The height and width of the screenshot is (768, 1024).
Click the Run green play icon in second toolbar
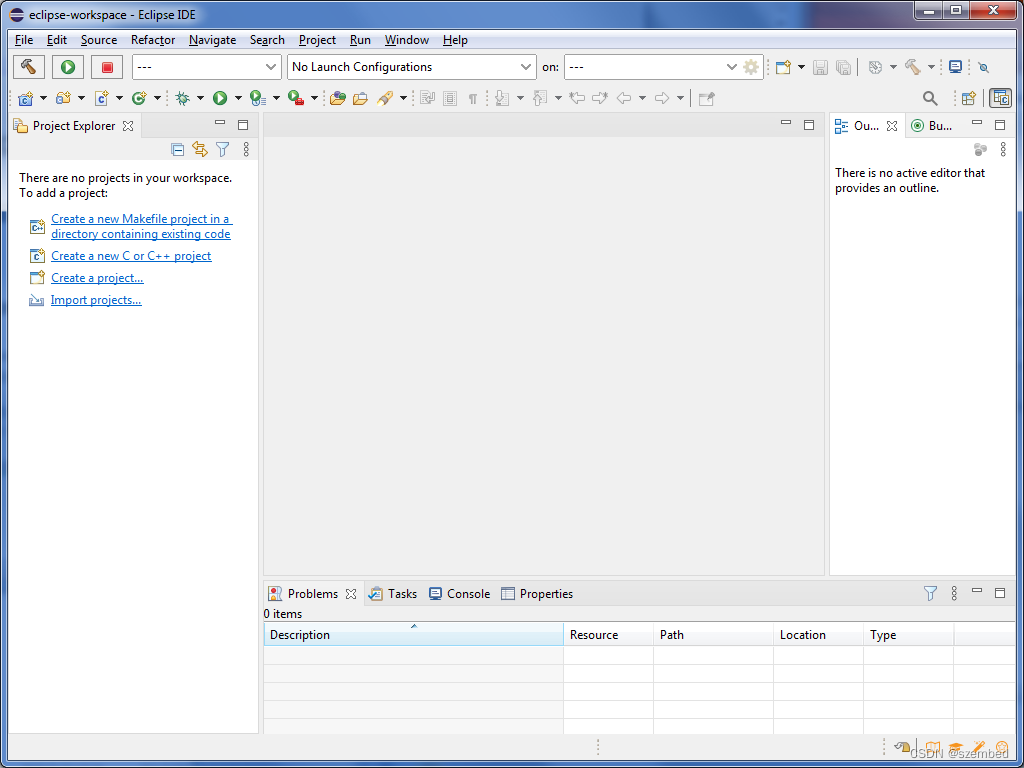tap(220, 99)
